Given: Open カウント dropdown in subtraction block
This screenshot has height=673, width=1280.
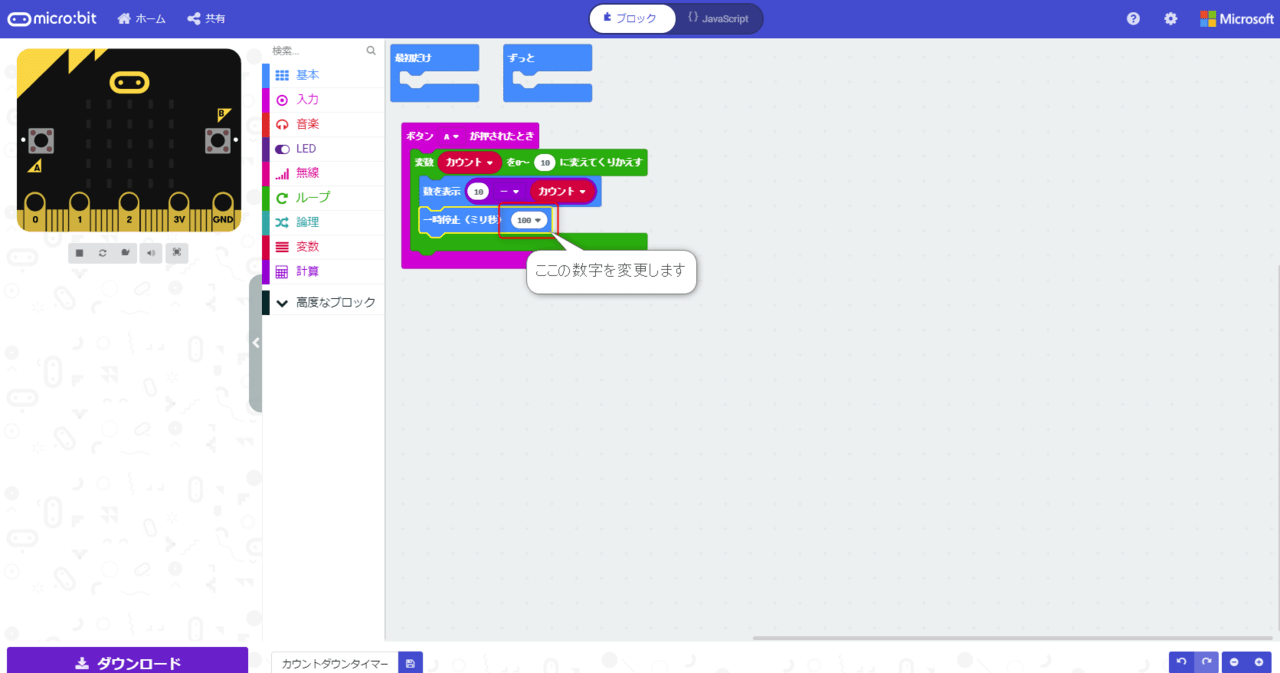Looking at the screenshot, I should [x=563, y=191].
